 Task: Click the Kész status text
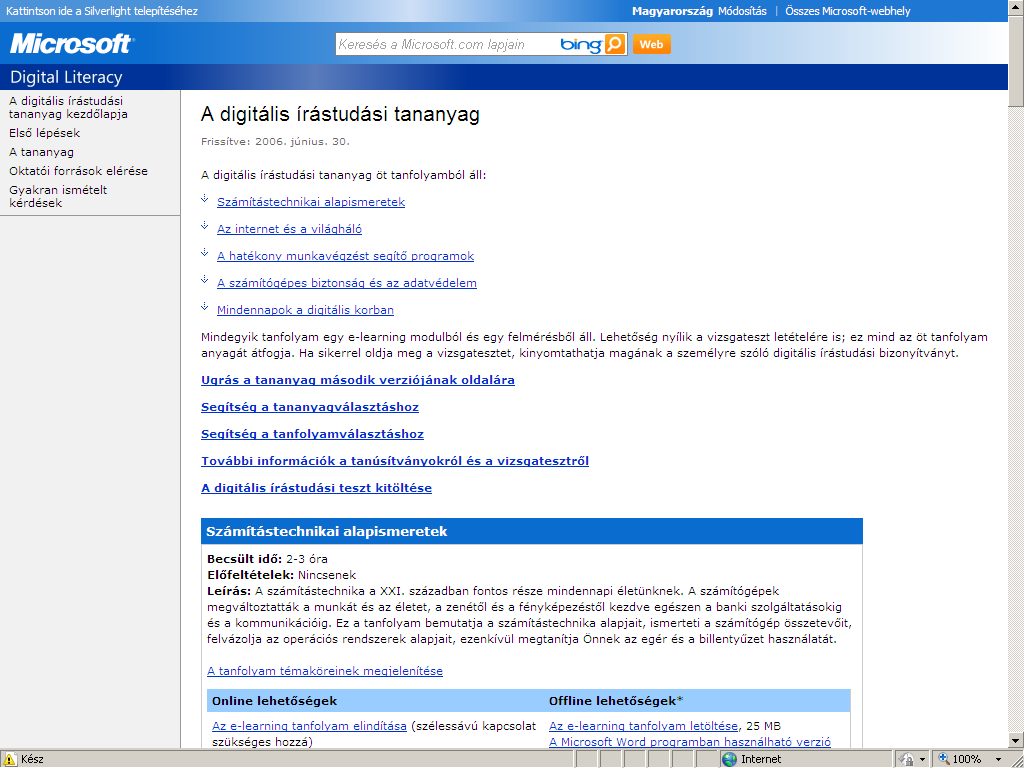pyautogui.click(x=32, y=759)
